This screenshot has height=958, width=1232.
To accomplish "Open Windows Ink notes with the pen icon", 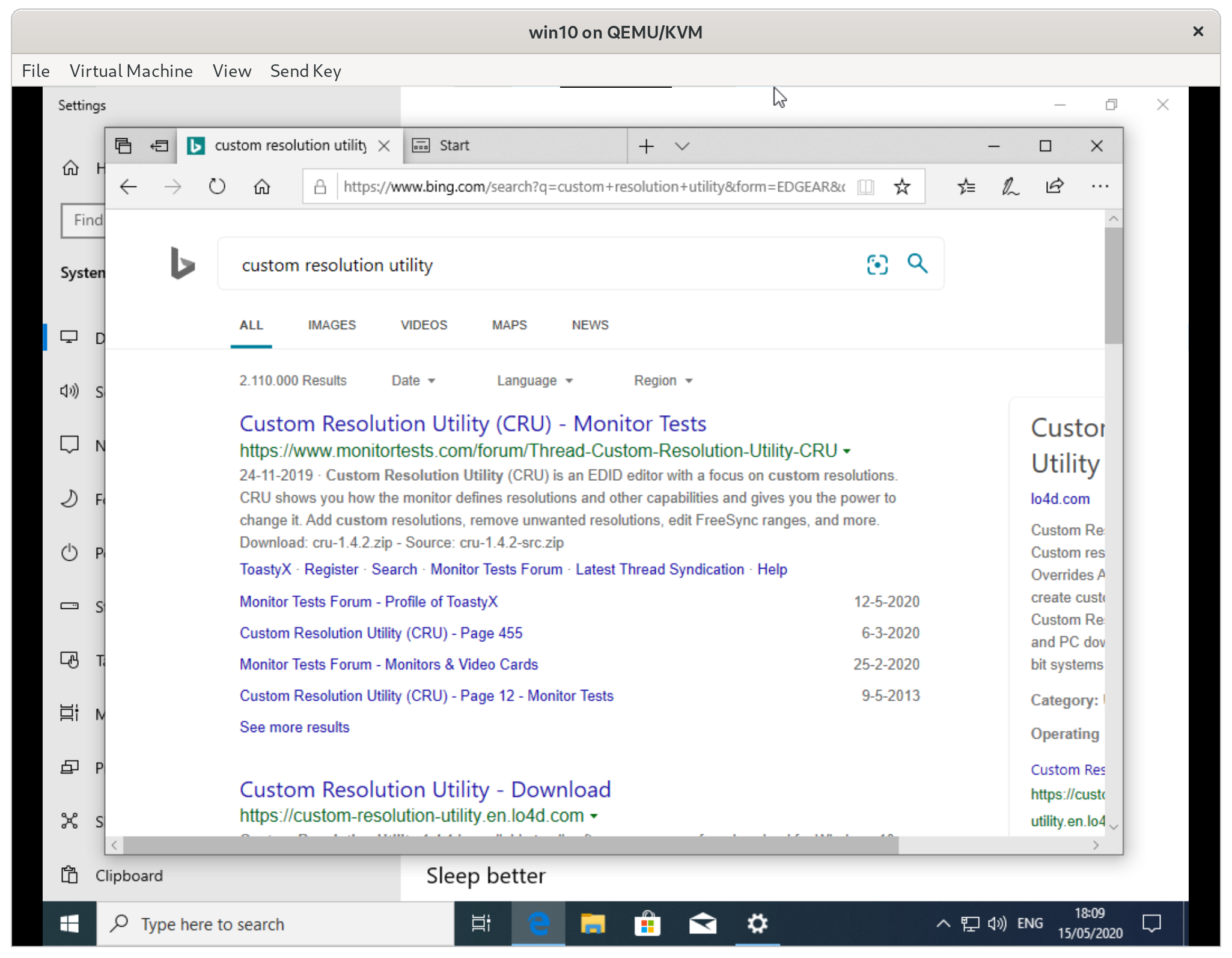I will pyautogui.click(x=1010, y=186).
